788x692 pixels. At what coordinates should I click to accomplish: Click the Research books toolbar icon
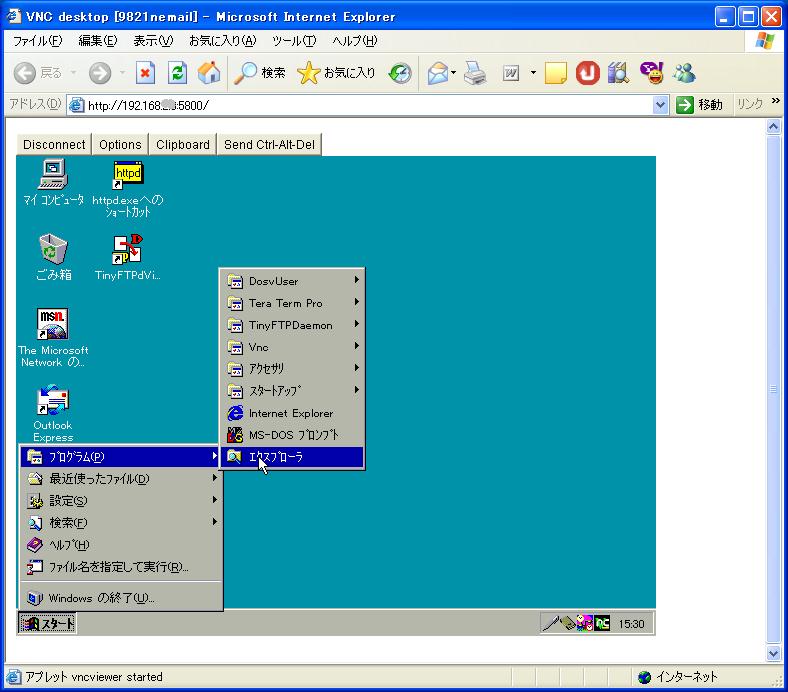[619, 73]
